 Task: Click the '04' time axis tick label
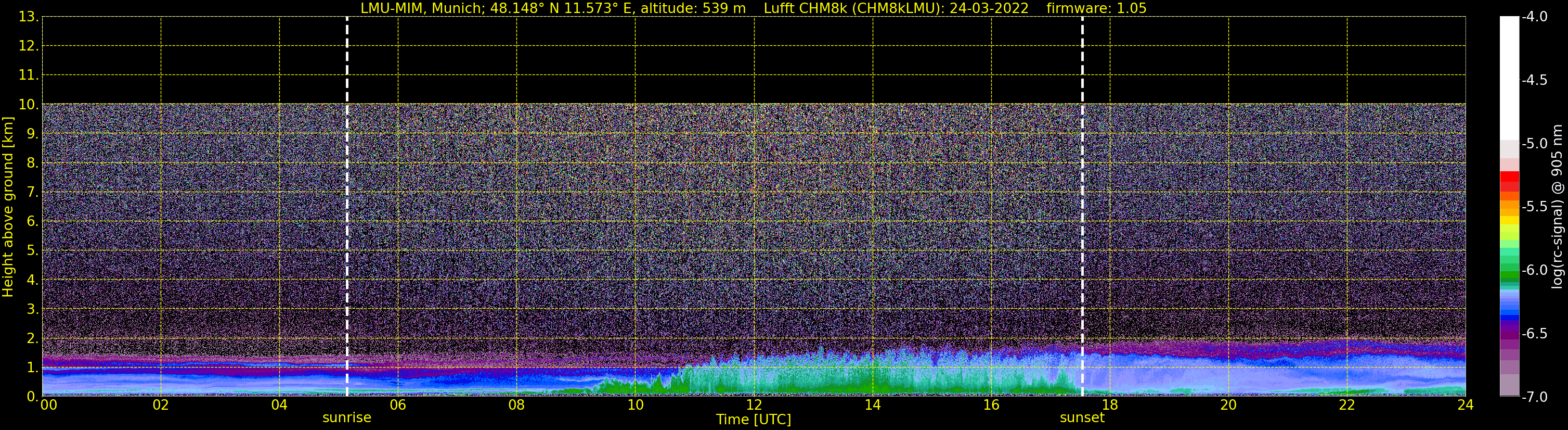click(x=279, y=405)
